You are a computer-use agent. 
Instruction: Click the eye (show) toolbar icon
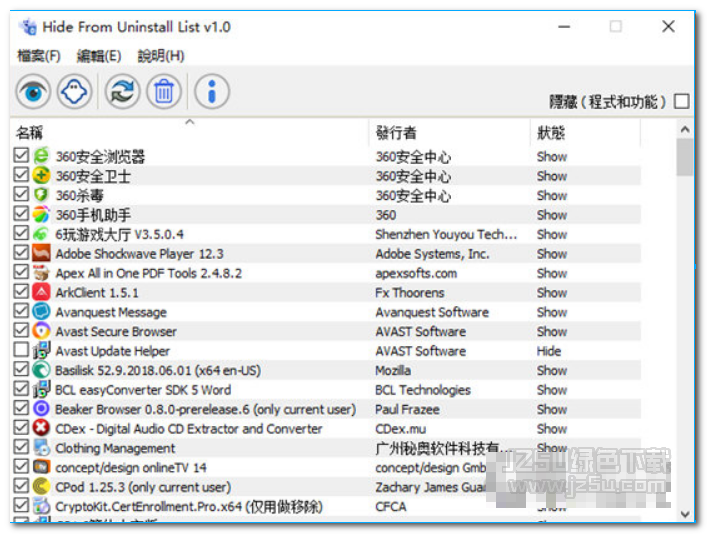pos(33,92)
